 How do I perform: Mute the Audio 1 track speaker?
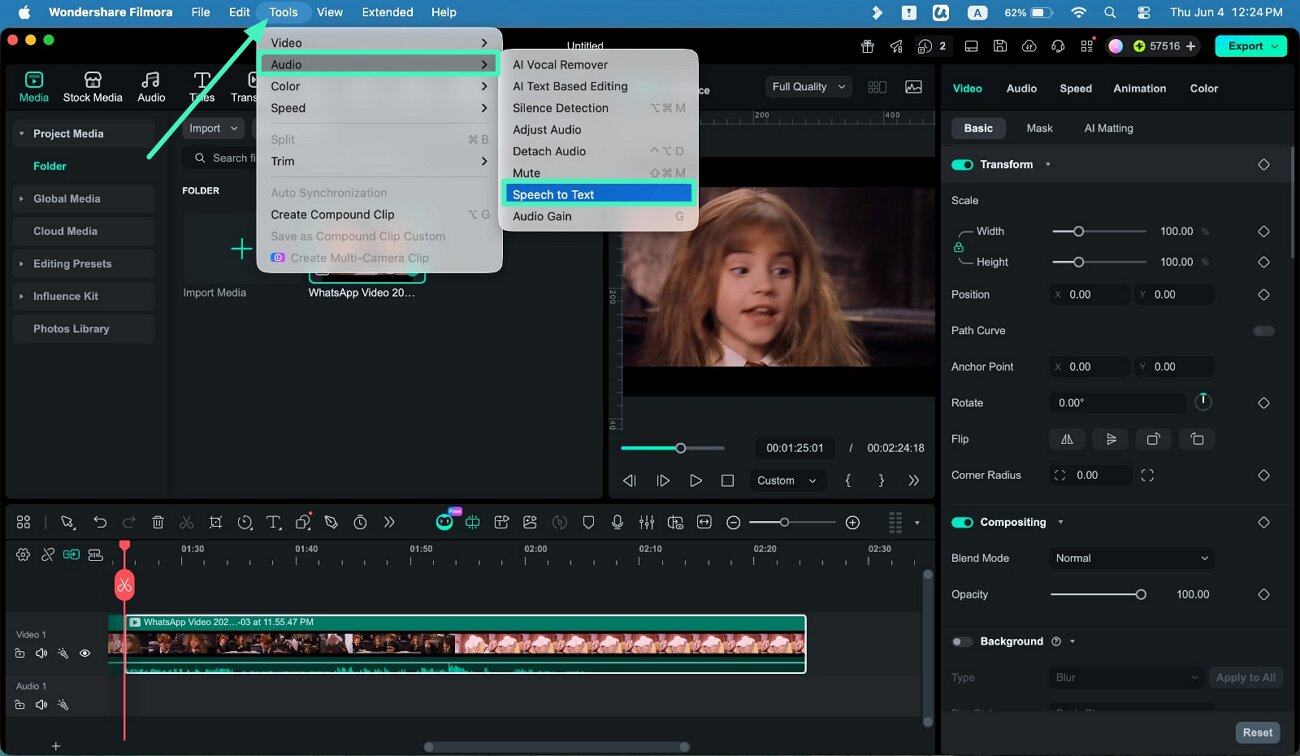(42, 705)
